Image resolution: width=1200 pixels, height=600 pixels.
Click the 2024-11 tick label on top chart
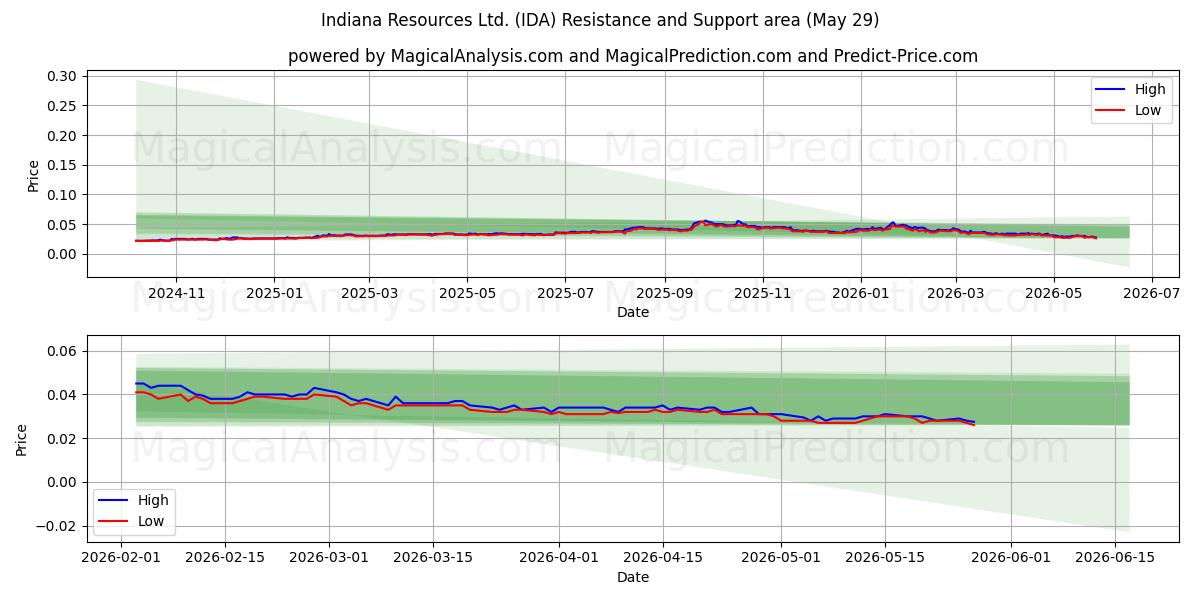tap(176, 294)
